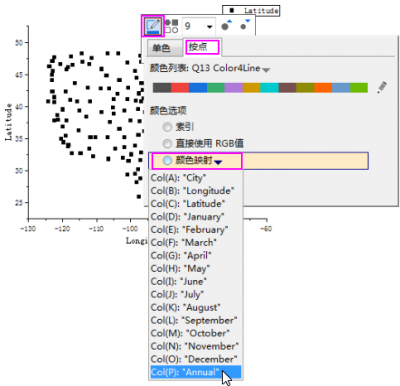Pick the dark gray color swatch
The height and width of the screenshot is (386, 400).
(x=162, y=88)
